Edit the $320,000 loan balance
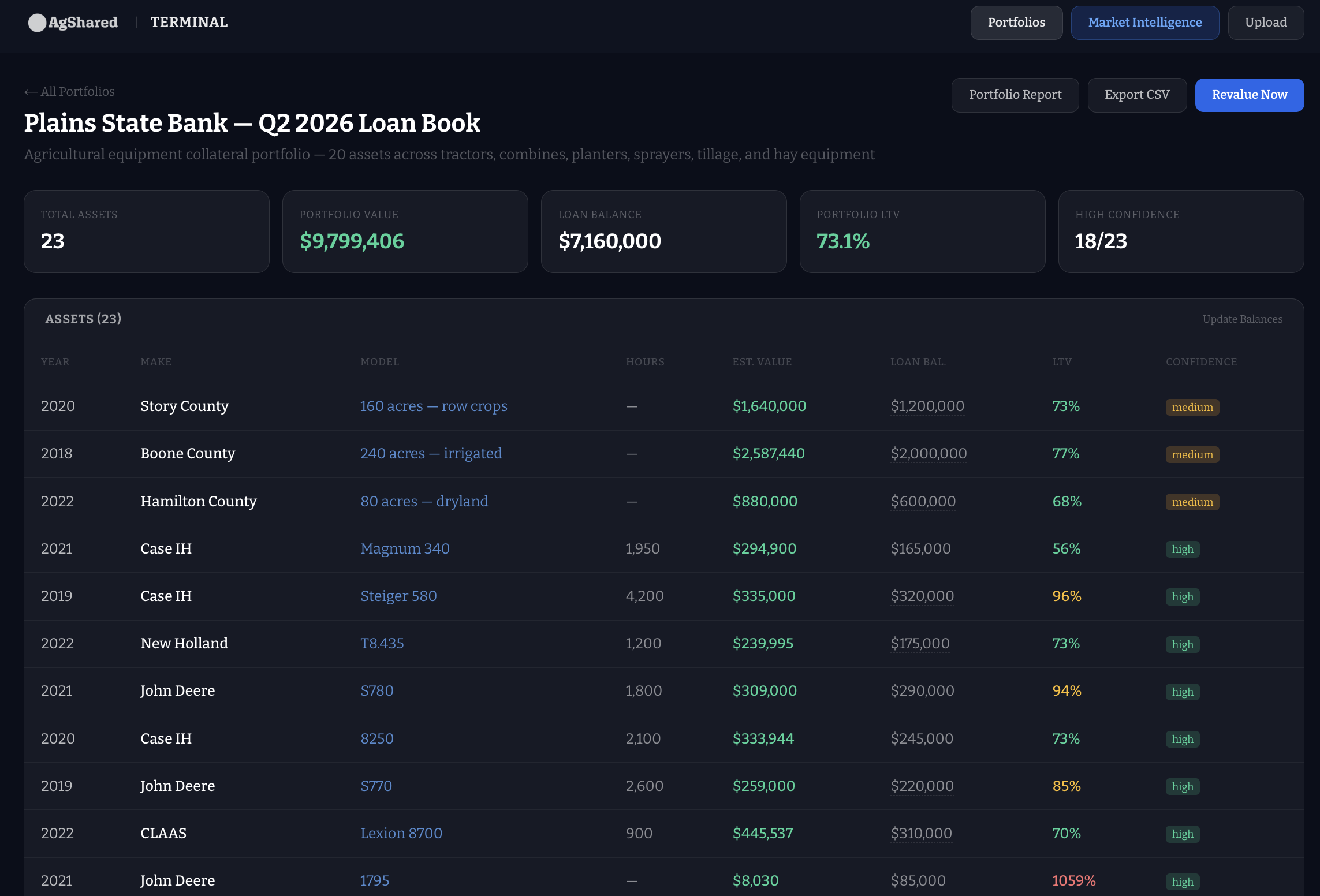The height and width of the screenshot is (896, 1320). click(x=922, y=596)
